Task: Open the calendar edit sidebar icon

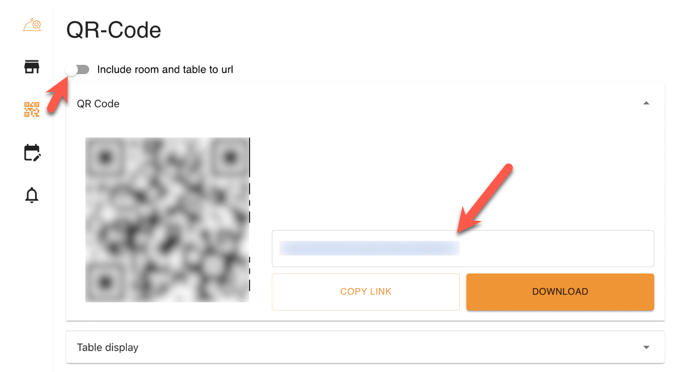Action: pos(32,153)
